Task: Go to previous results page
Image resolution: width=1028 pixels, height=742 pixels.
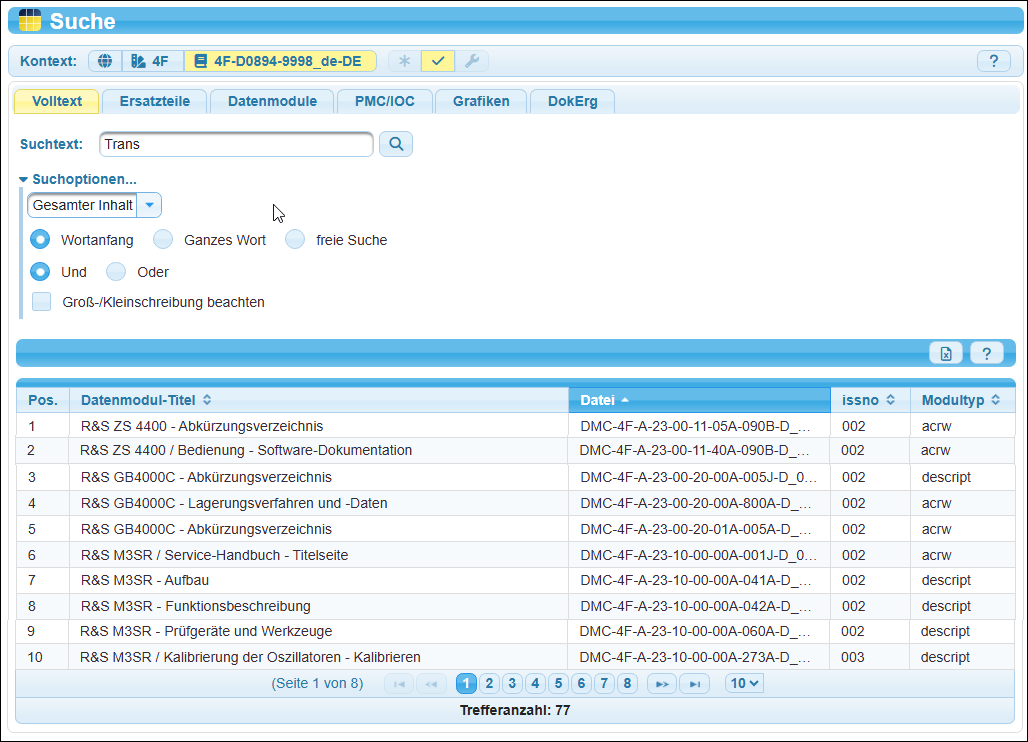Action: tap(431, 684)
